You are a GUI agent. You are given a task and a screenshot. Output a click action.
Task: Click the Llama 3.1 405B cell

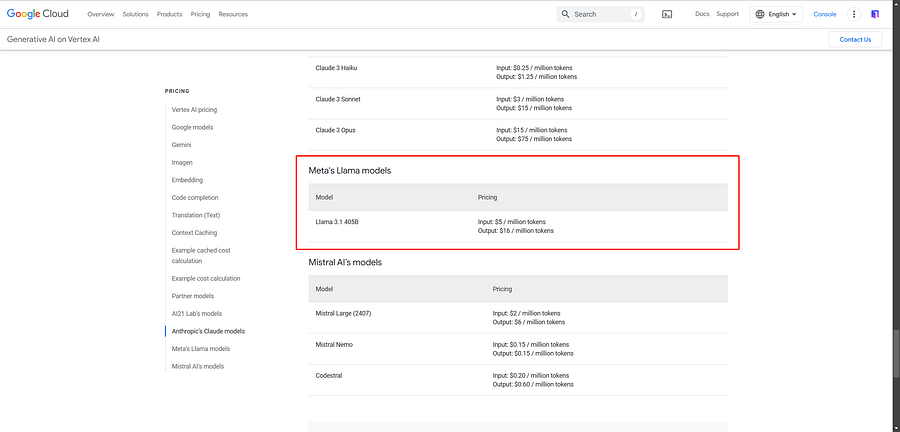click(337, 221)
